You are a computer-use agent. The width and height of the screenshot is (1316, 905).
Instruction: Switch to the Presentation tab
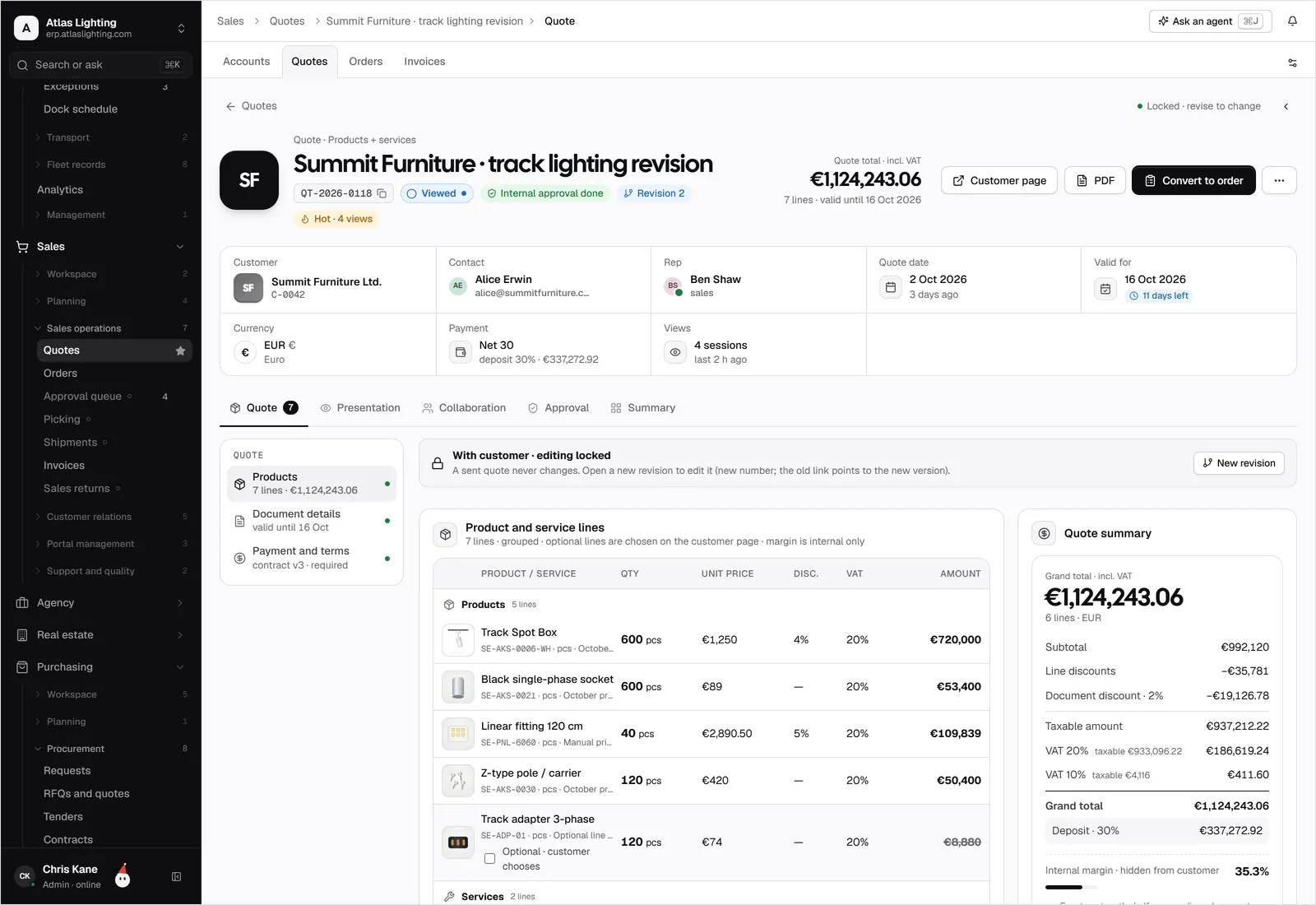click(360, 408)
